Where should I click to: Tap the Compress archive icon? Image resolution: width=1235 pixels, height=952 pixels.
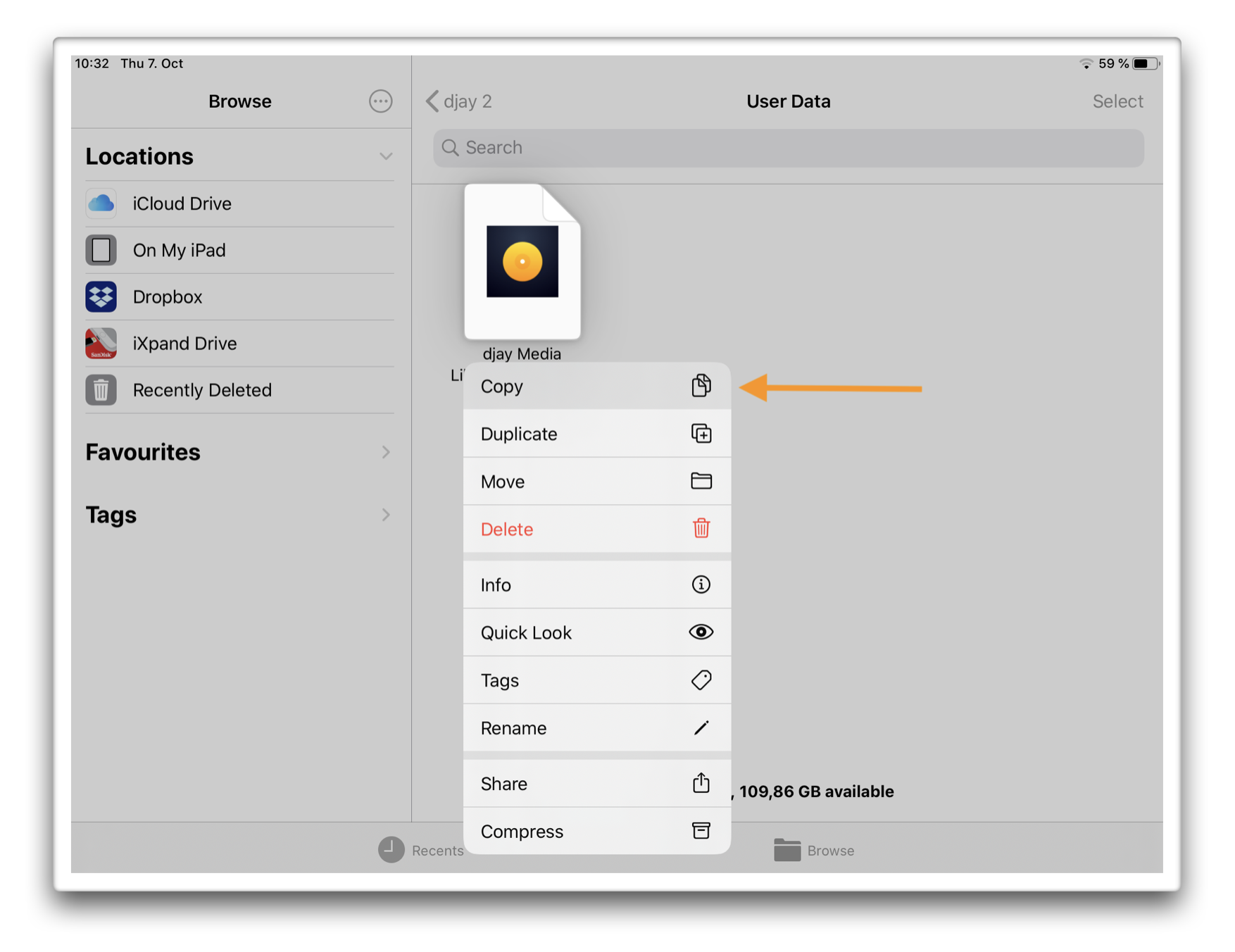point(701,831)
